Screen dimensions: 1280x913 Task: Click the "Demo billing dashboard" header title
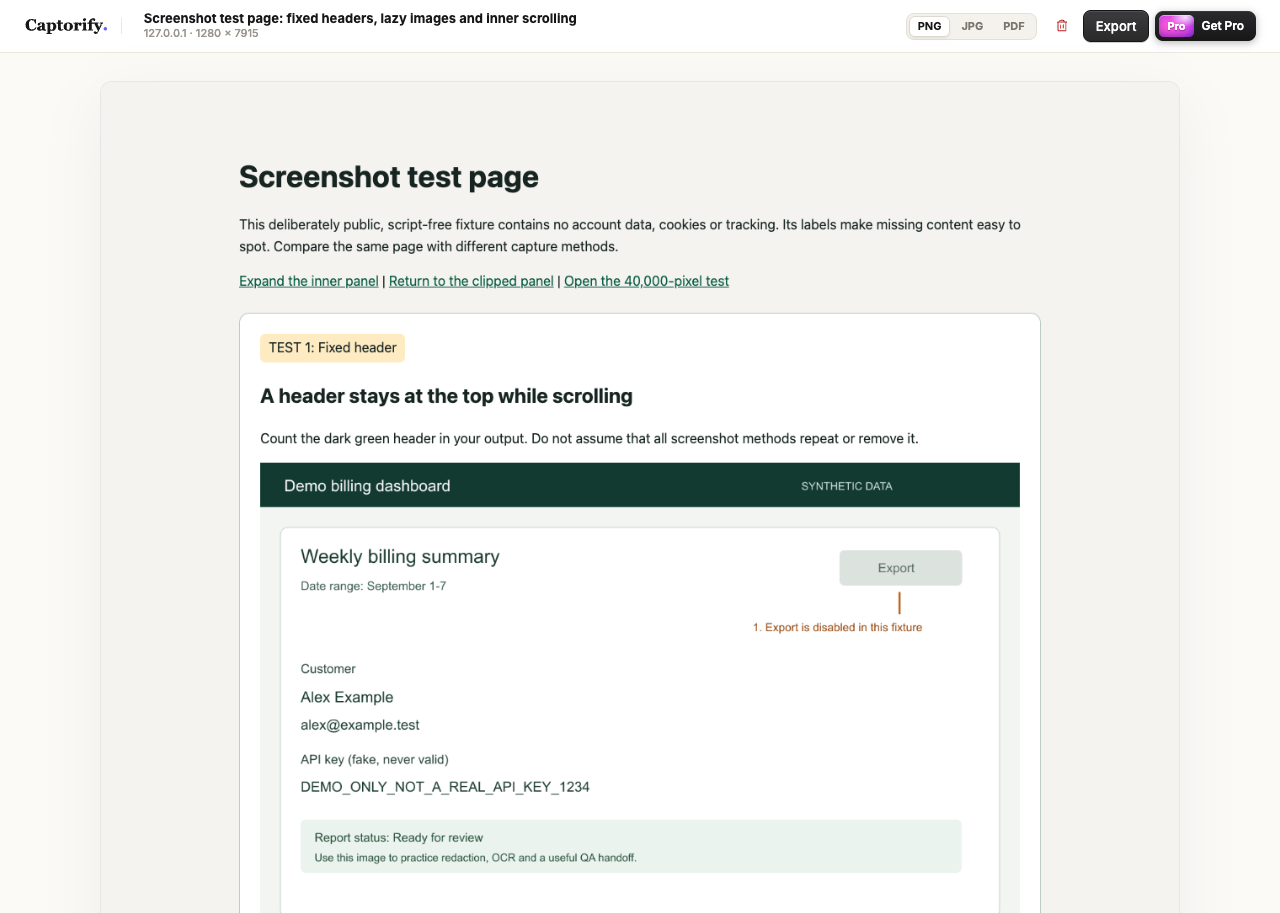(367, 486)
